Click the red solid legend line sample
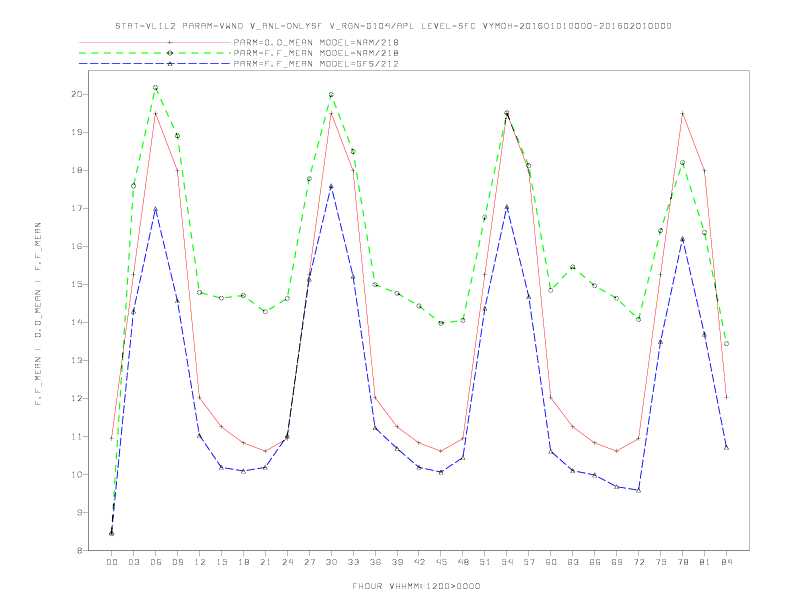 tap(155, 42)
